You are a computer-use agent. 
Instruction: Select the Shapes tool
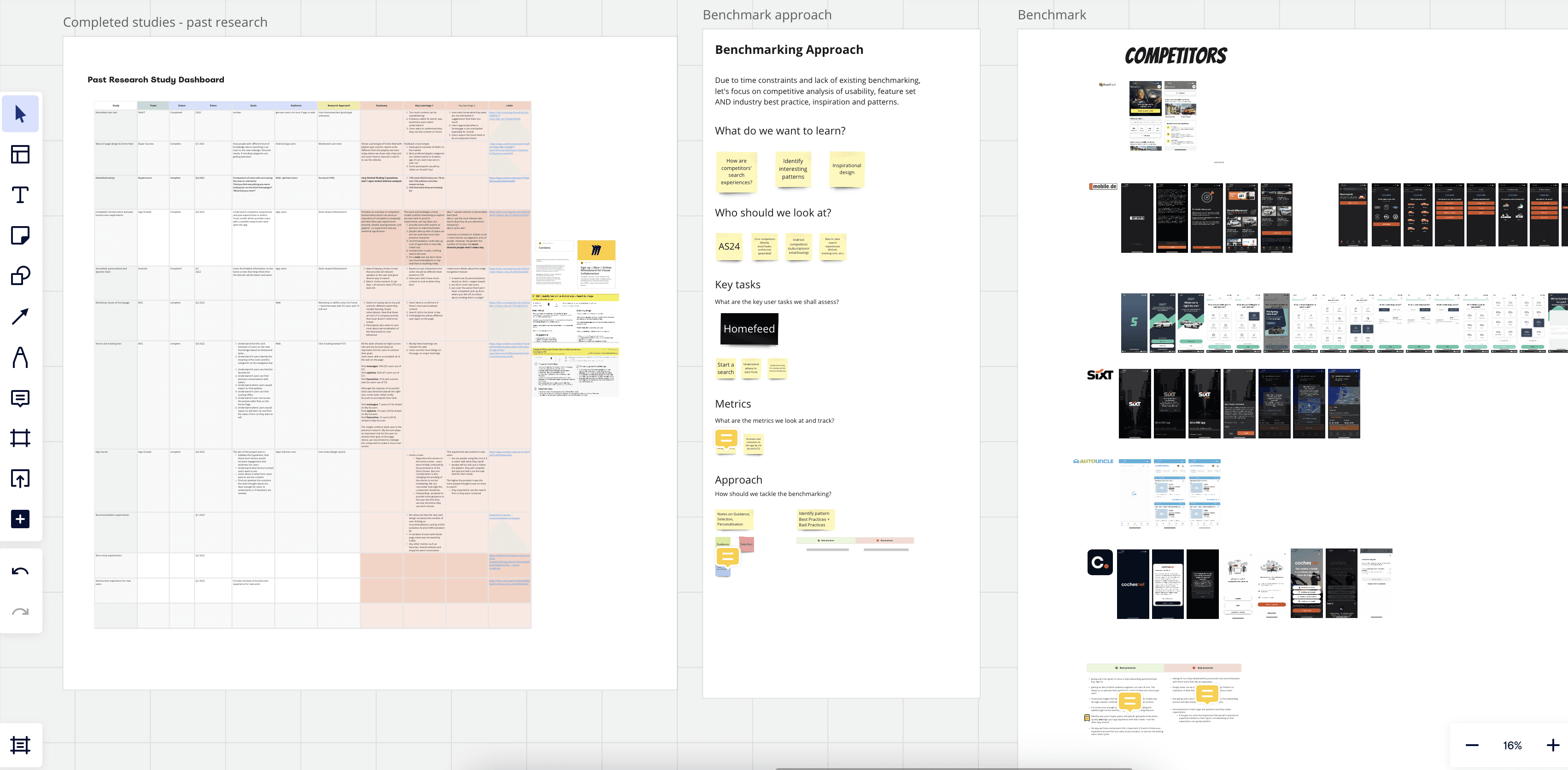[x=20, y=276]
